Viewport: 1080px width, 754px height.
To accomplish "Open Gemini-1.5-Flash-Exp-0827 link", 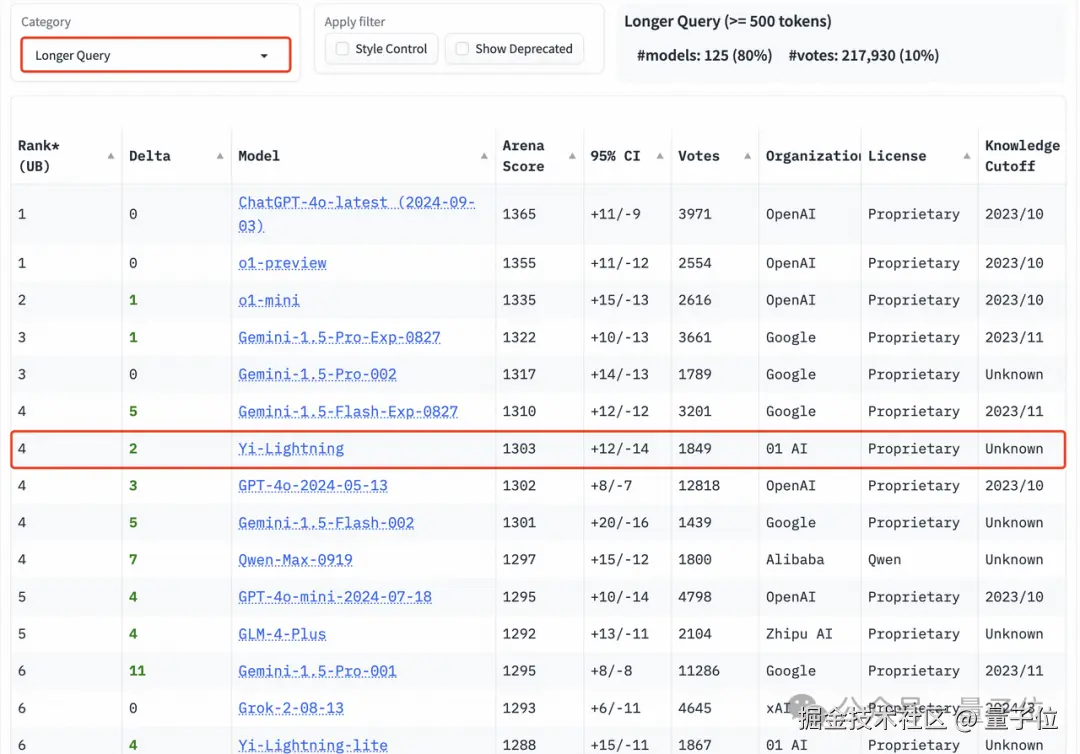I will click(x=348, y=412).
